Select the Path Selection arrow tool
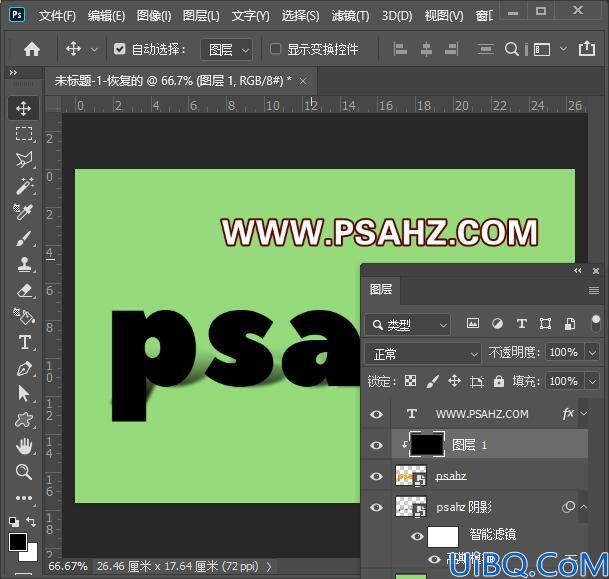This screenshot has height=579, width=609. click(24, 394)
